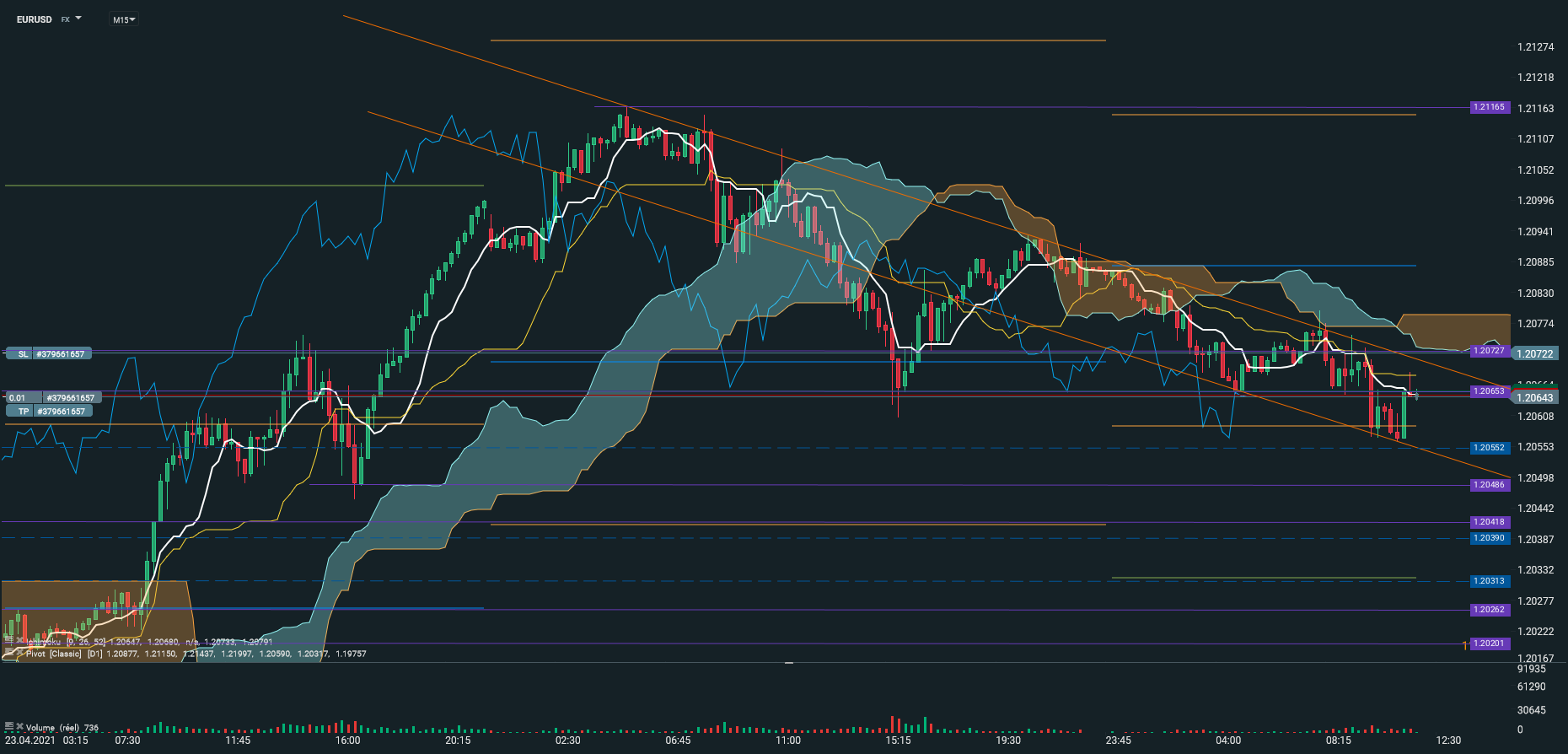Select the 0.01 position volume label

tap(19, 397)
